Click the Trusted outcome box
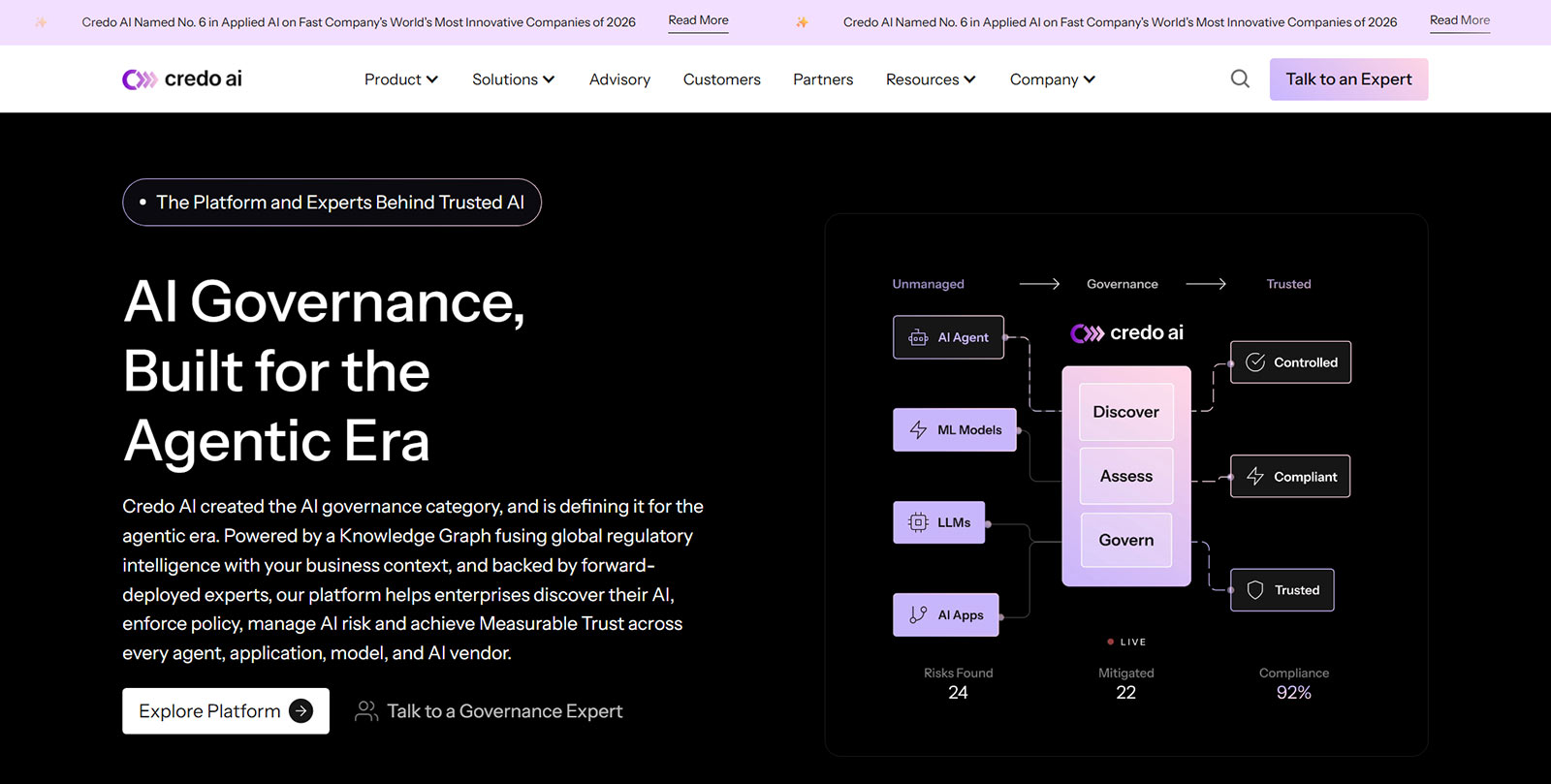1551x784 pixels. (x=1282, y=590)
